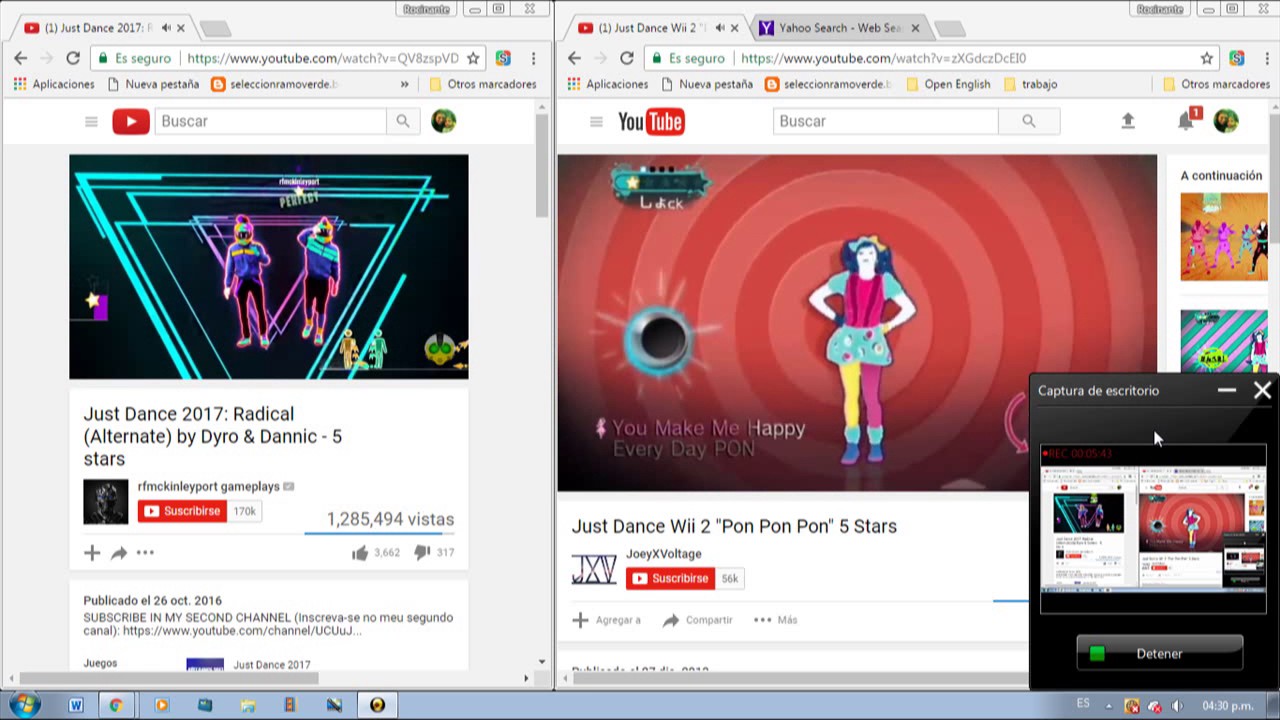The height and width of the screenshot is (720, 1280).
Task: Click Detener to stop the screen recording
Action: pyautogui.click(x=1159, y=653)
